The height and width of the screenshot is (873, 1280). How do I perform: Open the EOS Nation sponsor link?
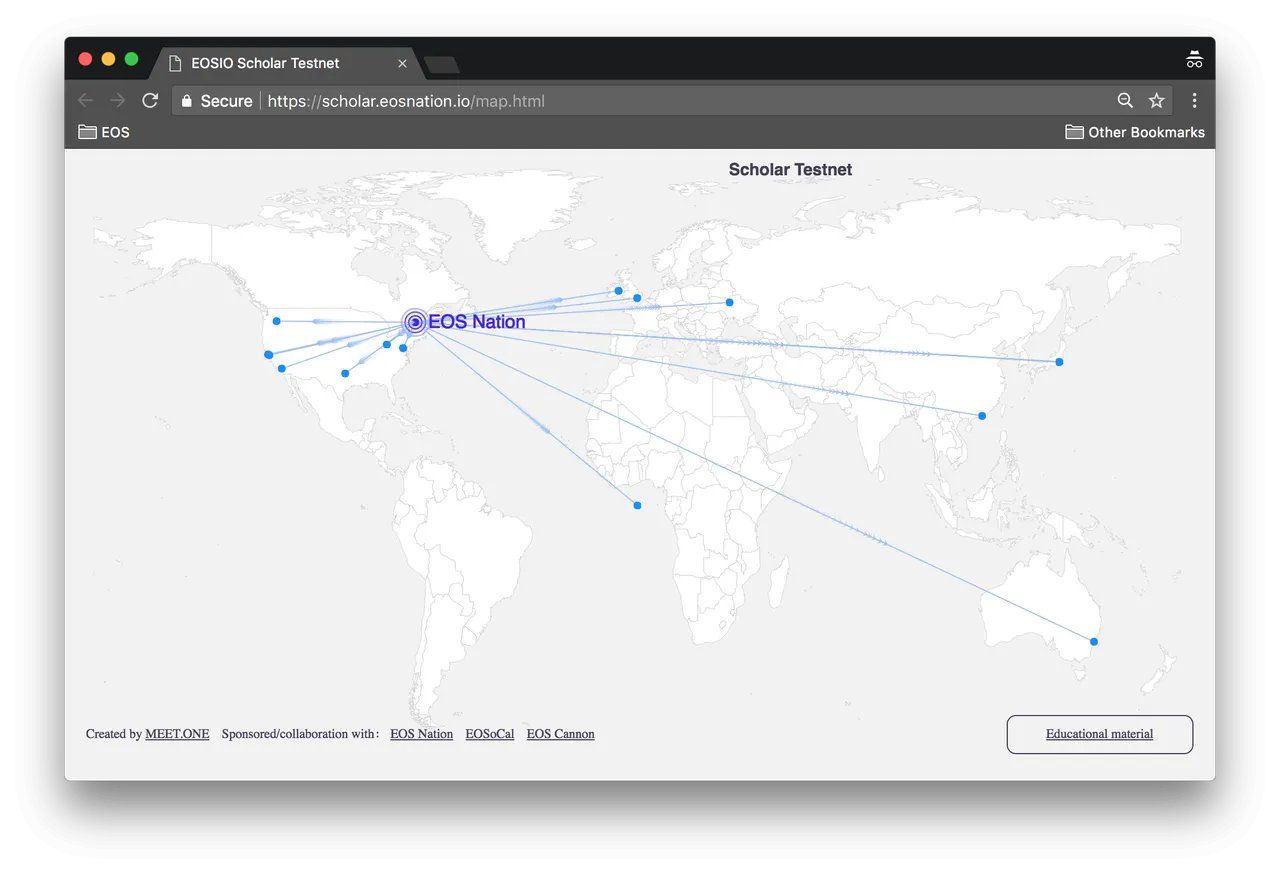tap(421, 734)
